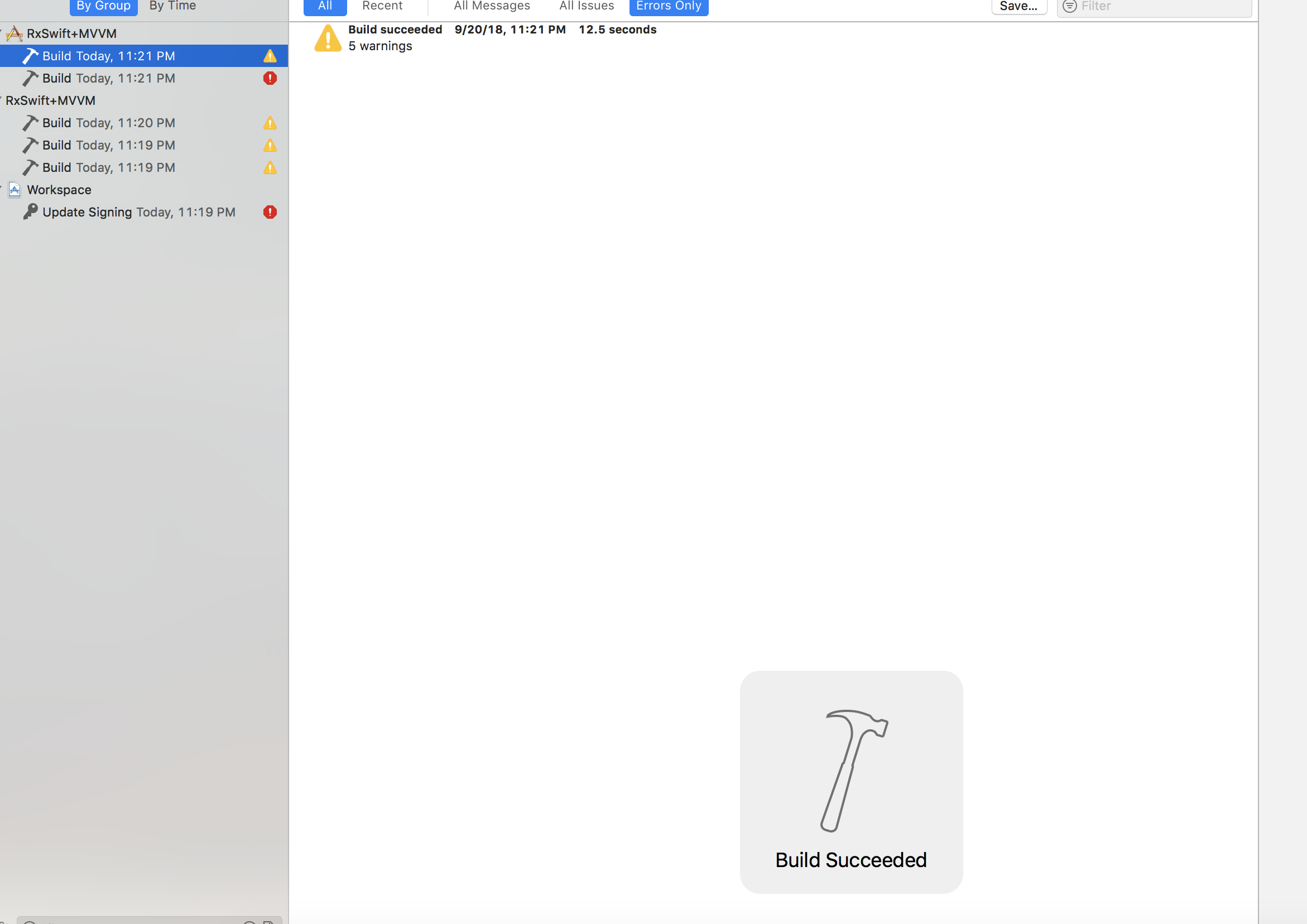Switch grouping to By Time
The height and width of the screenshot is (924, 1307).
[x=172, y=6]
